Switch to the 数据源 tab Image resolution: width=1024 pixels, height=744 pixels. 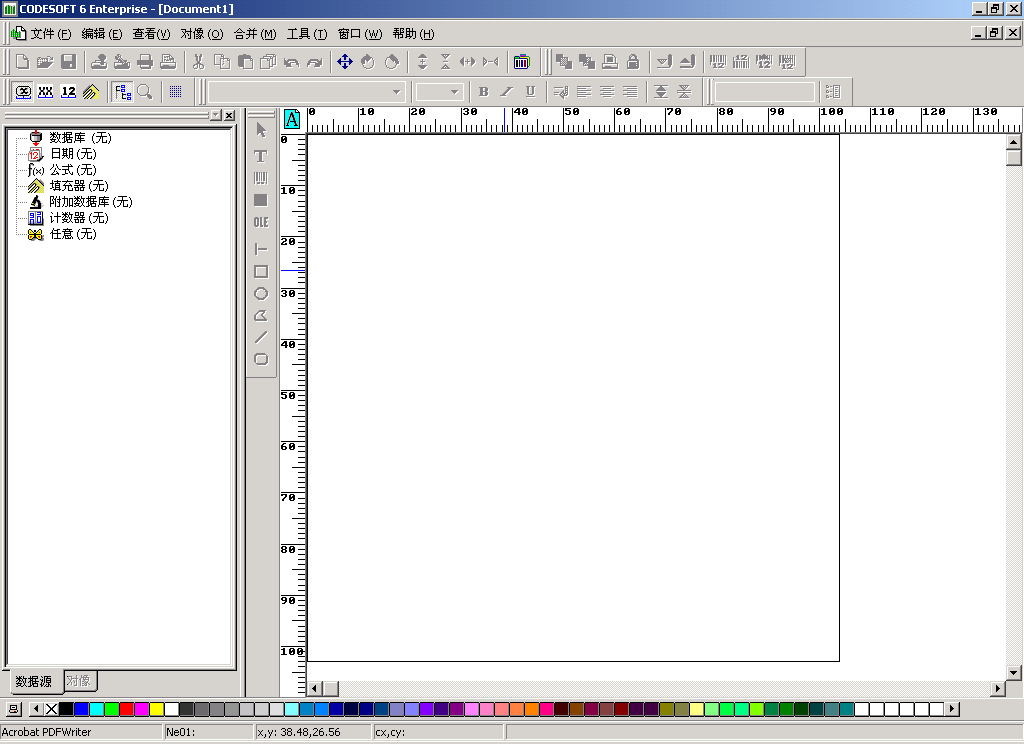coord(33,681)
